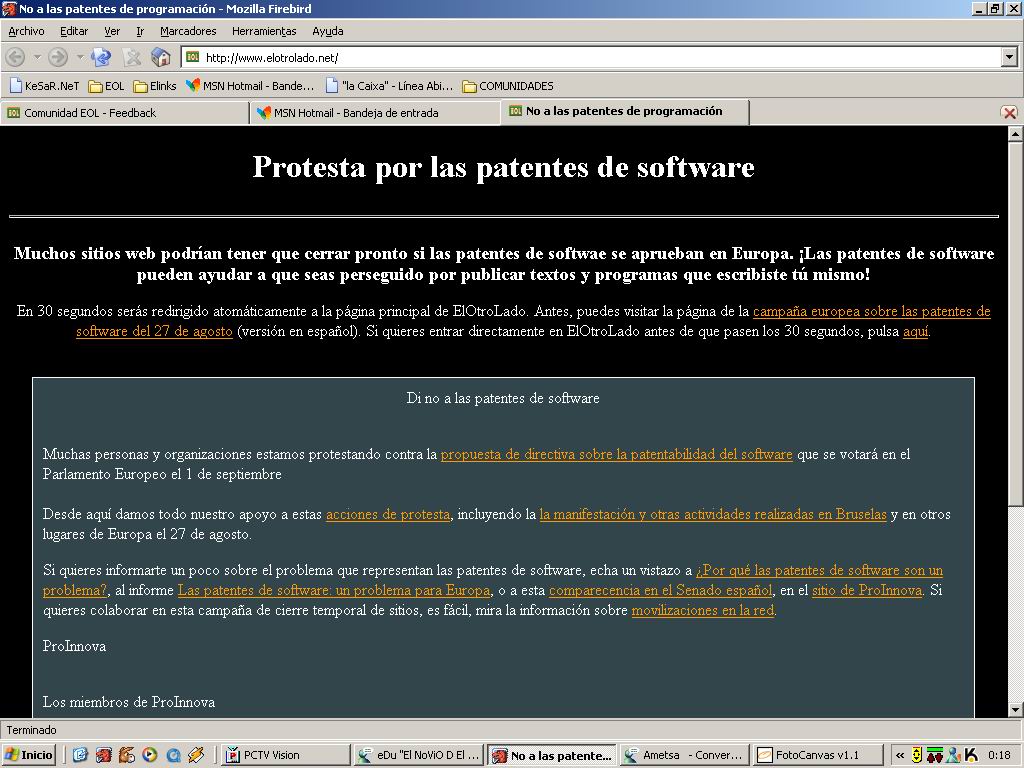Expand the URL bar history dropdown
Image resolution: width=1024 pixels, height=768 pixels.
coord(1009,57)
